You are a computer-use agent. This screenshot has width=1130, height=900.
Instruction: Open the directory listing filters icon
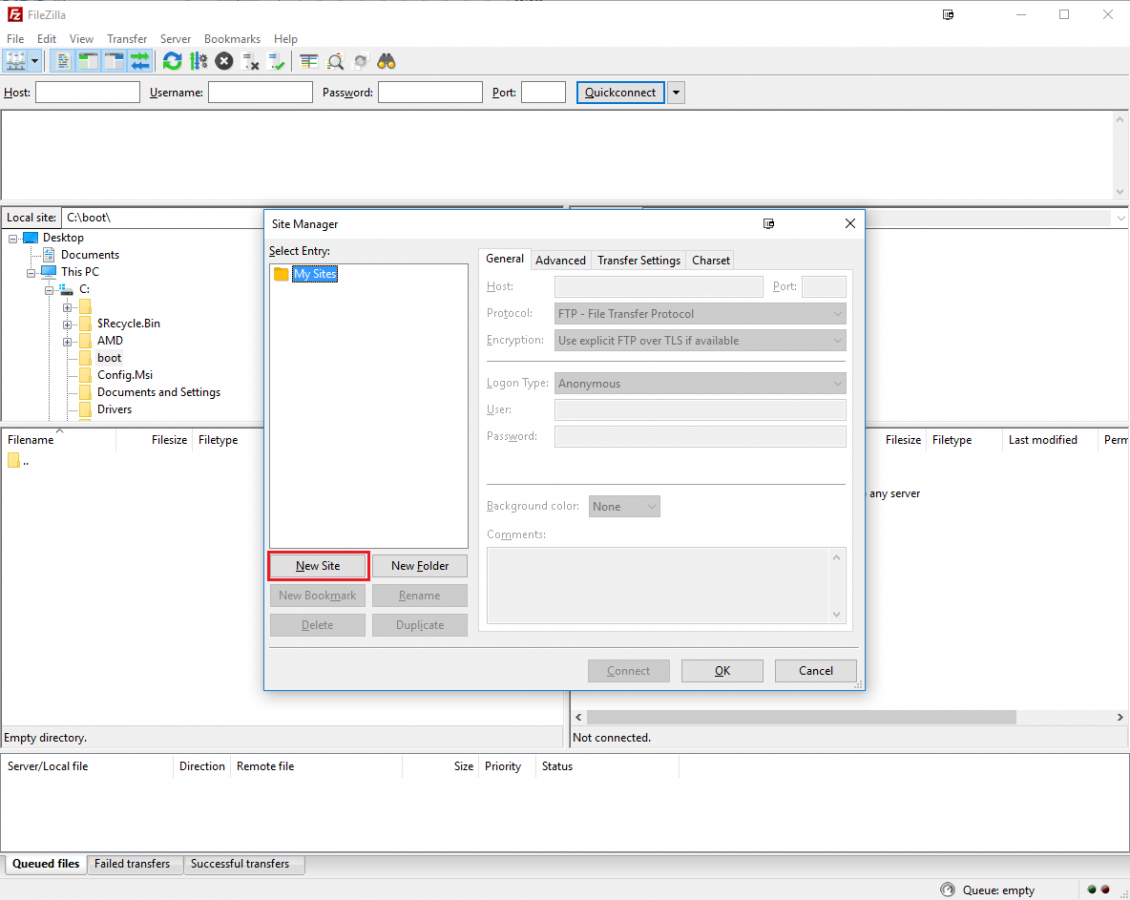coord(309,61)
